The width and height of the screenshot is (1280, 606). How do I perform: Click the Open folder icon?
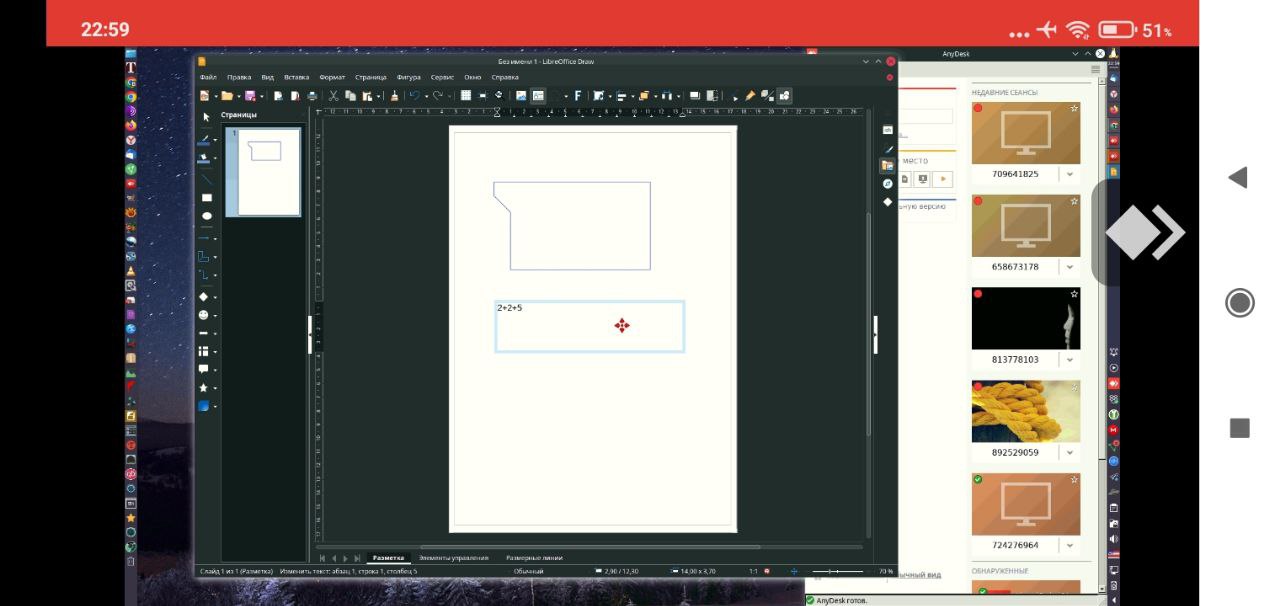click(227, 96)
